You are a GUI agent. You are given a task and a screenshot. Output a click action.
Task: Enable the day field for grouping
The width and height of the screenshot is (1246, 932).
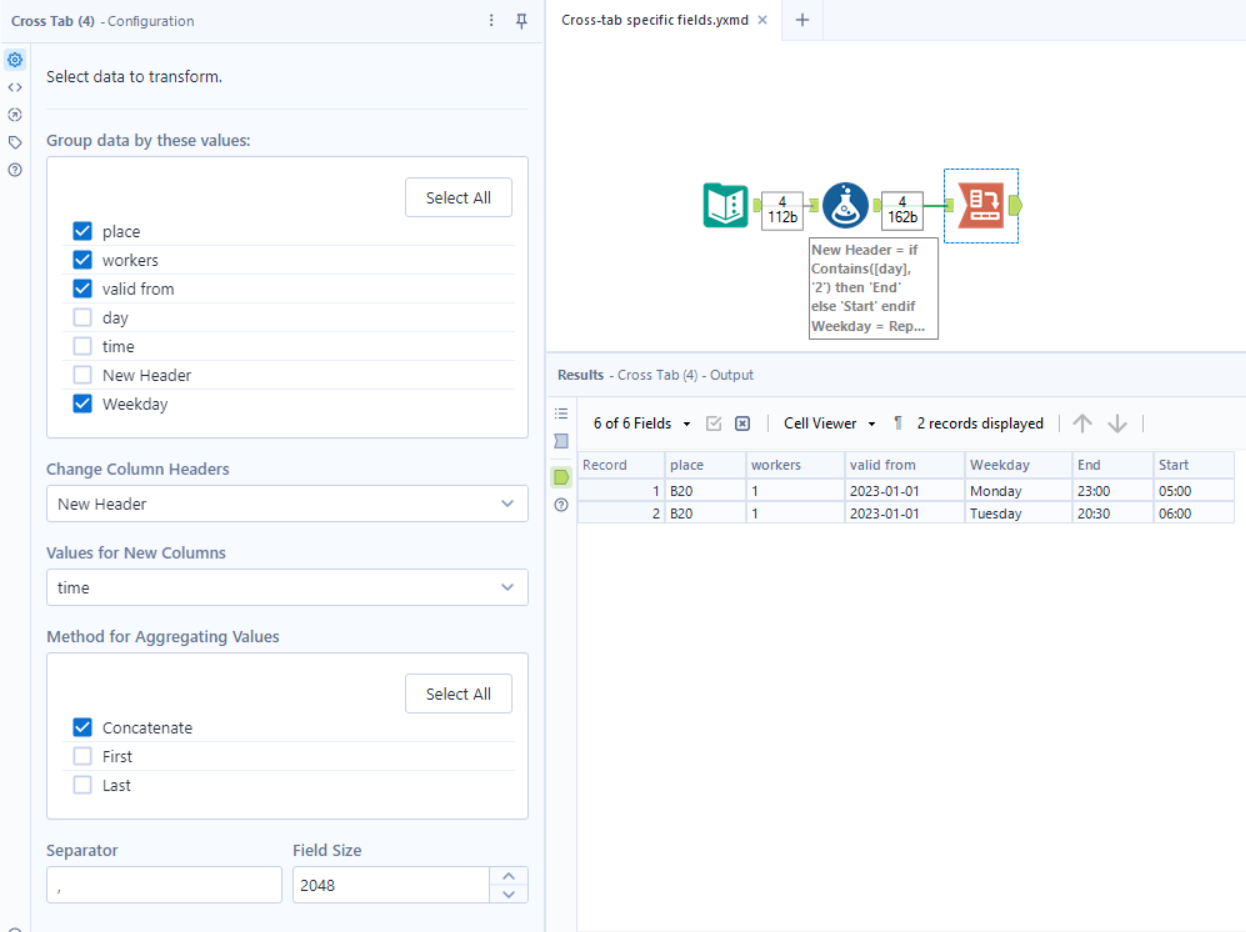pos(82,317)
